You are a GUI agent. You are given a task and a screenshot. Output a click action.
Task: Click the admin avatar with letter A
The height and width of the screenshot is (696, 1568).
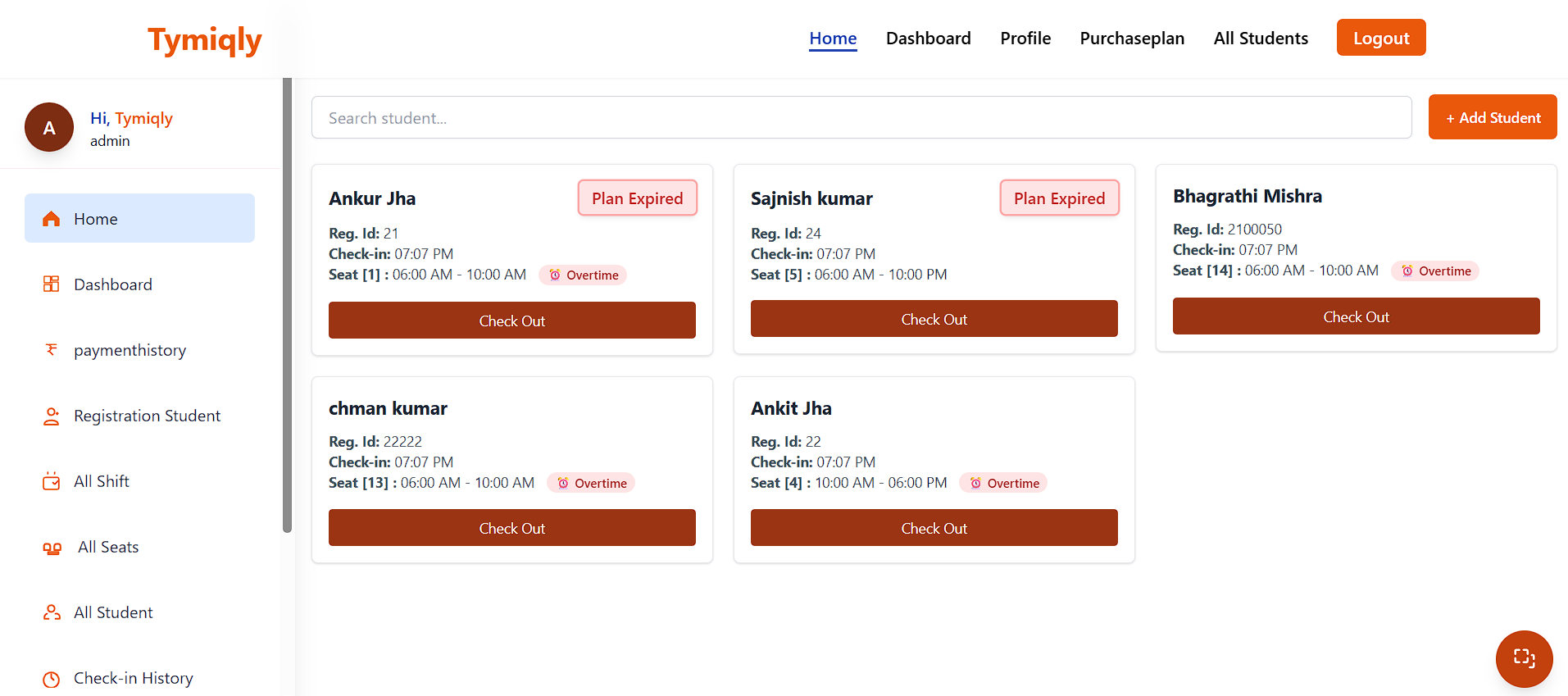coord(49,128)
